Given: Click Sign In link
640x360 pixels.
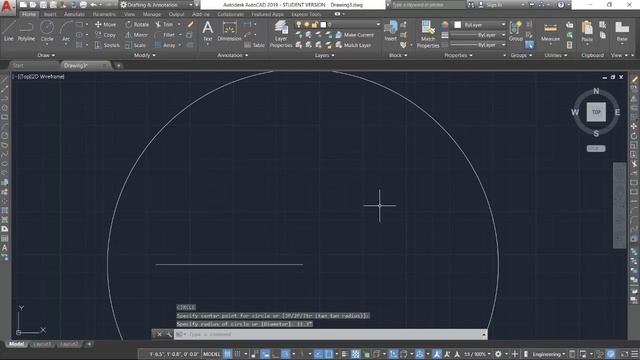Looking at the screenshot, I should 490,5.
